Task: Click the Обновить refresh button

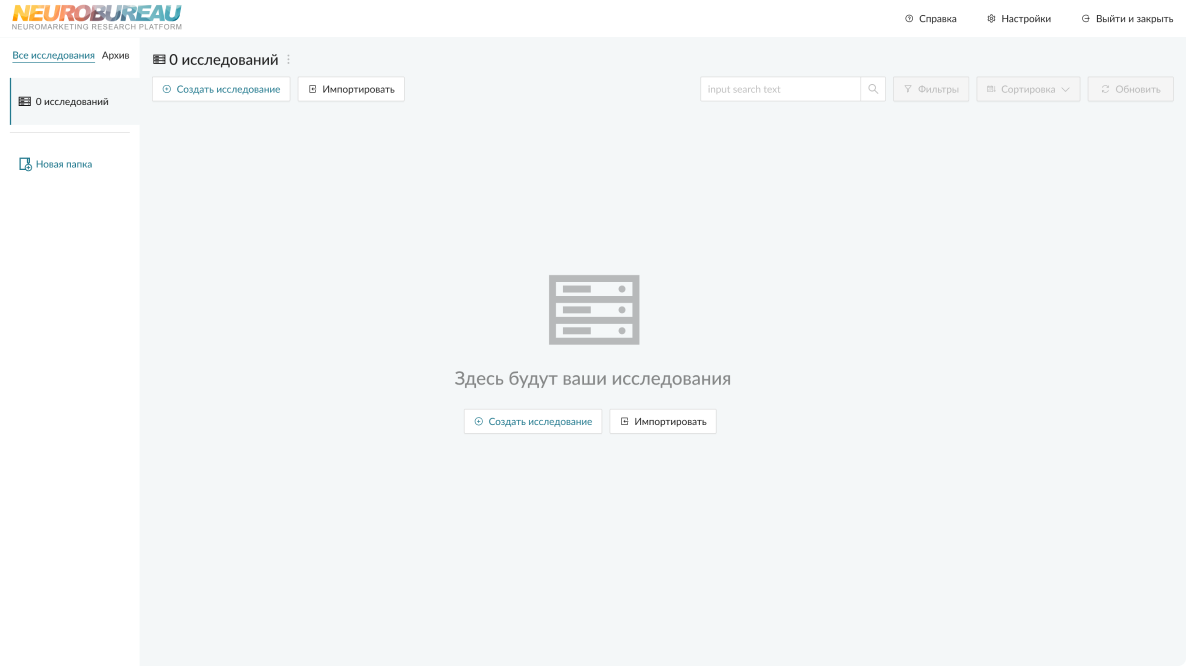Action: [x=1130, y=89]
